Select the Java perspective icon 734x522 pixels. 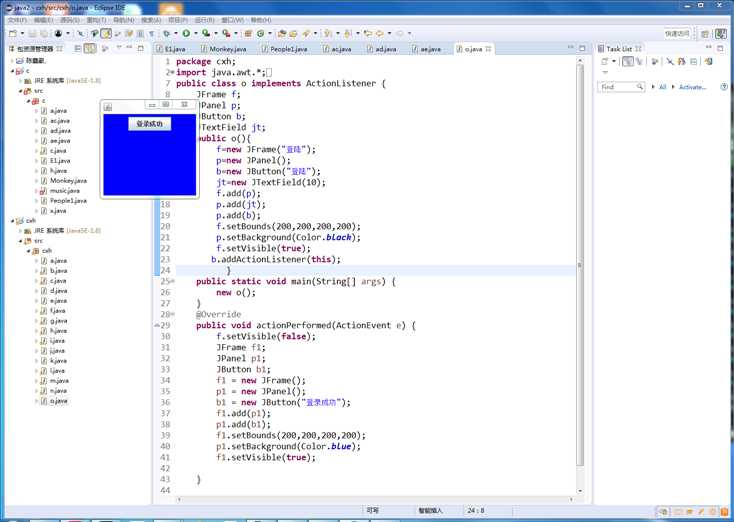coord(721,35)
